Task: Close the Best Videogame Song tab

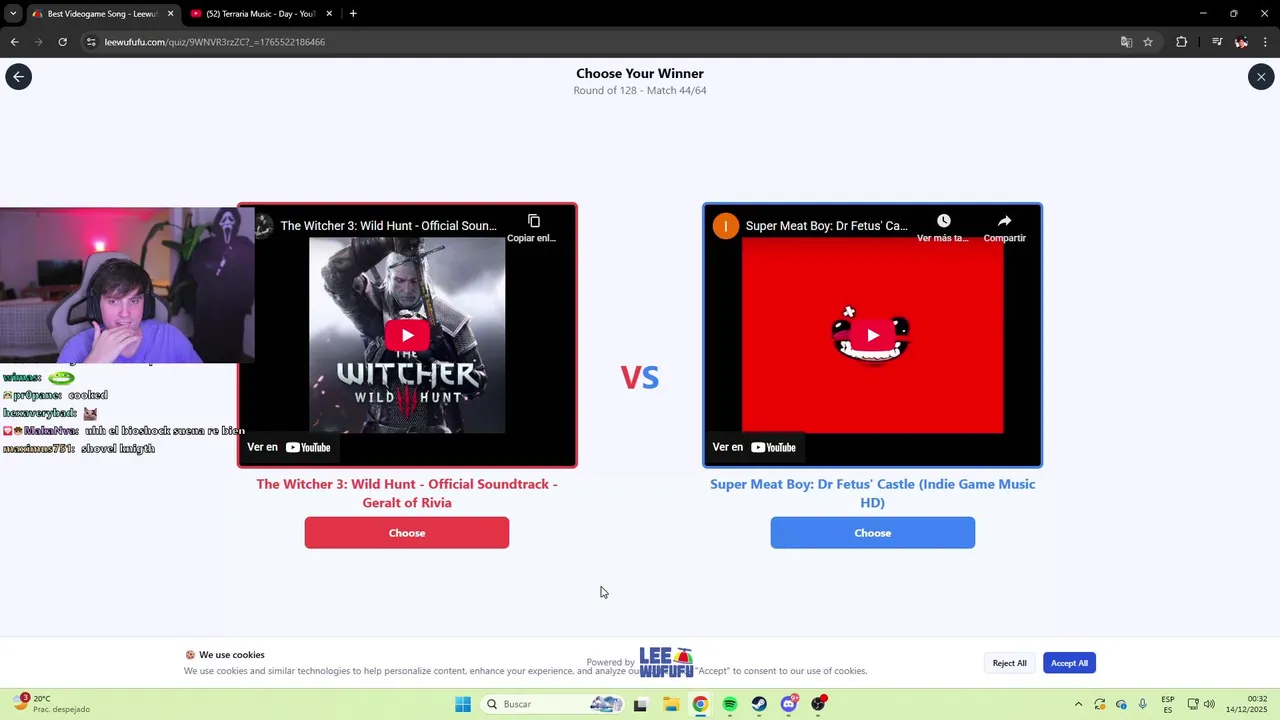Action: pyautogui.click(x=170, y=14)
